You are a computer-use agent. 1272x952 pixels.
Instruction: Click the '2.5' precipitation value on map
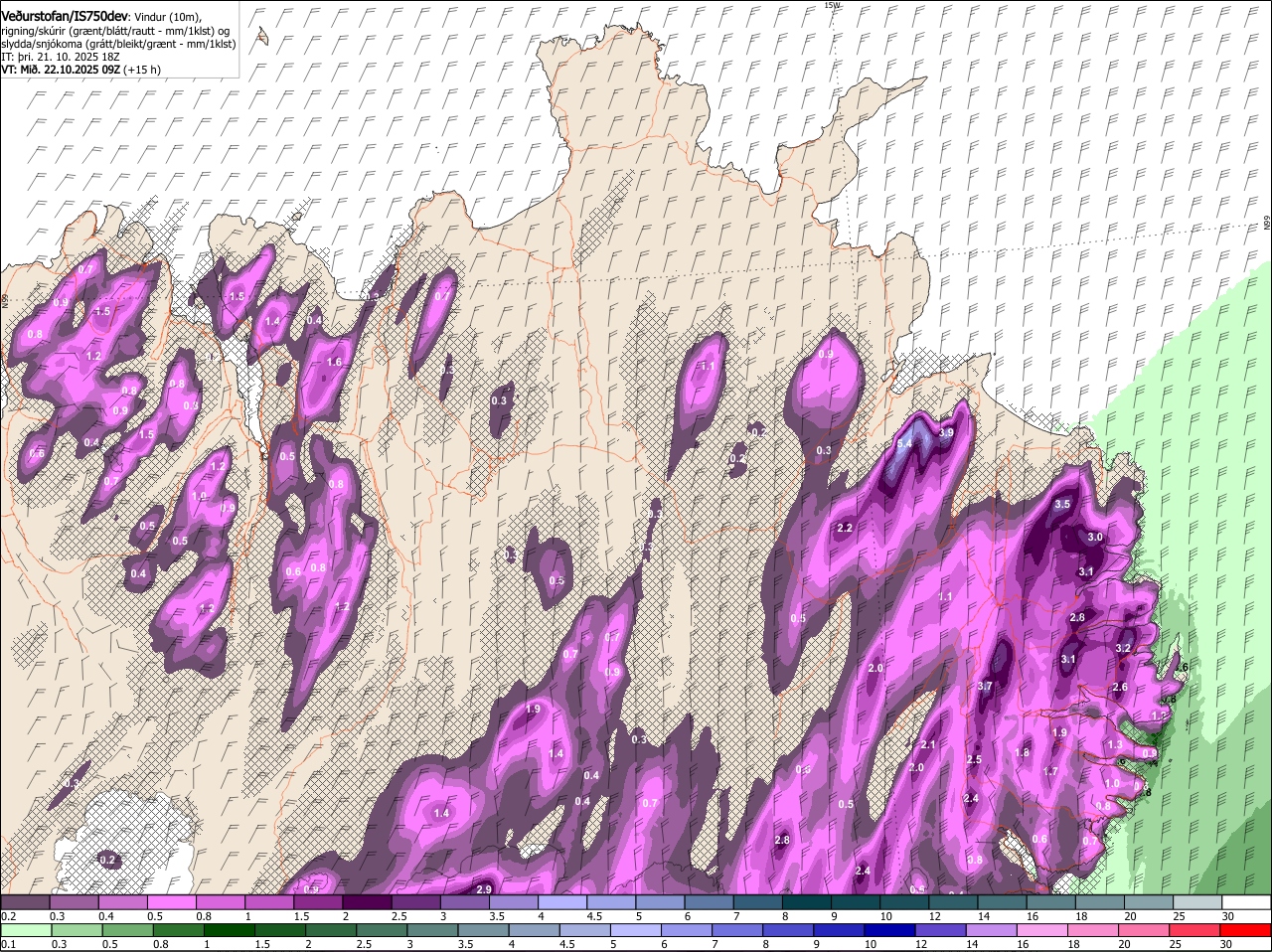(974, 759)
